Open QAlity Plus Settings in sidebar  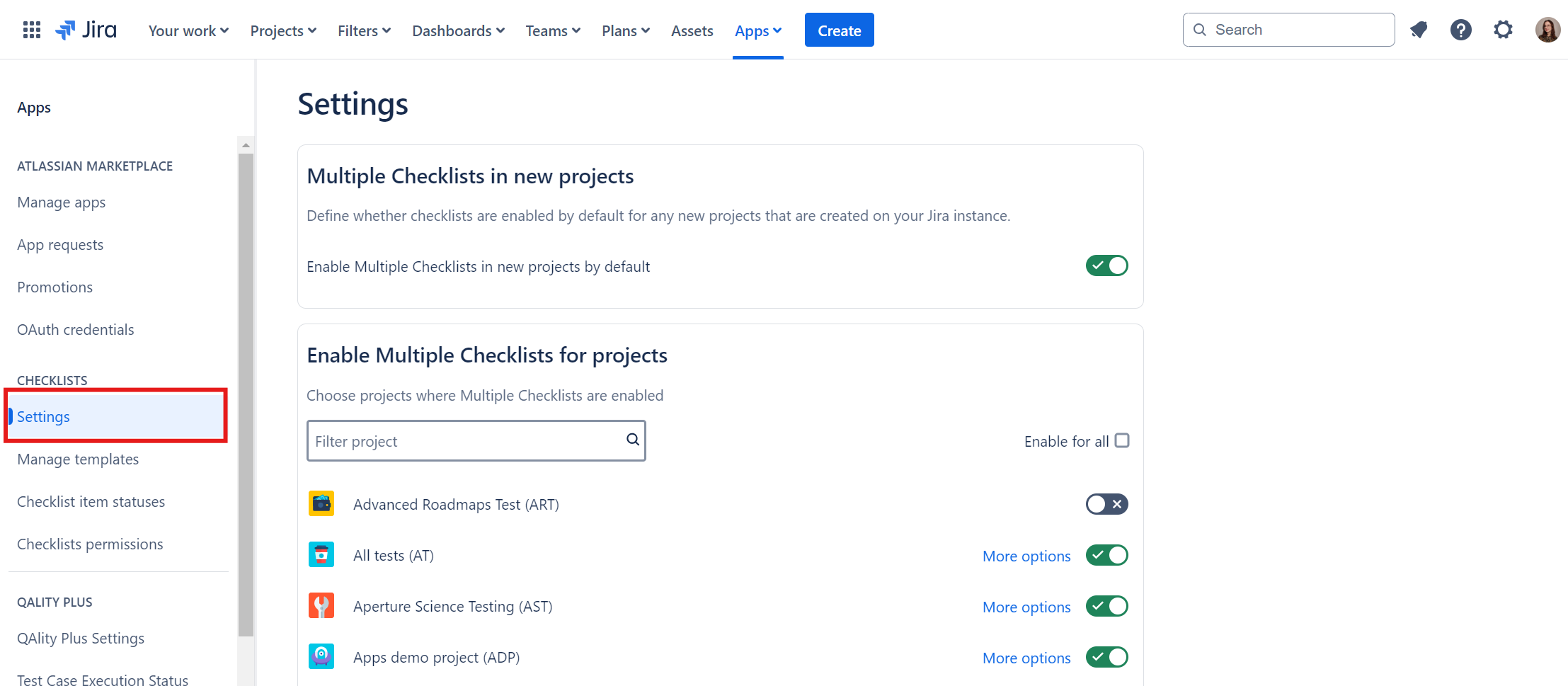click(x=81, y=639)
